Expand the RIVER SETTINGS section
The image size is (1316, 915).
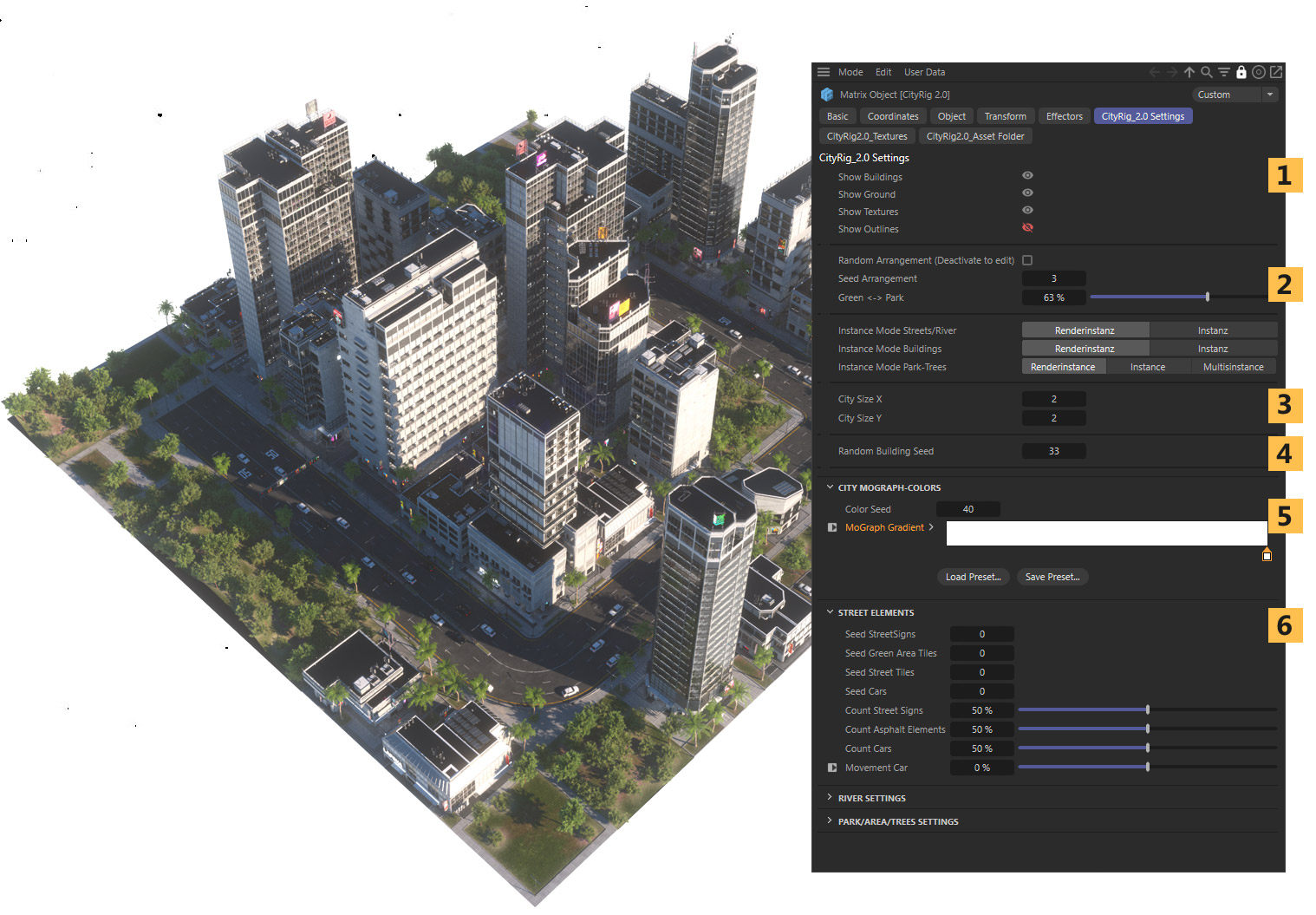click(830, 797)
